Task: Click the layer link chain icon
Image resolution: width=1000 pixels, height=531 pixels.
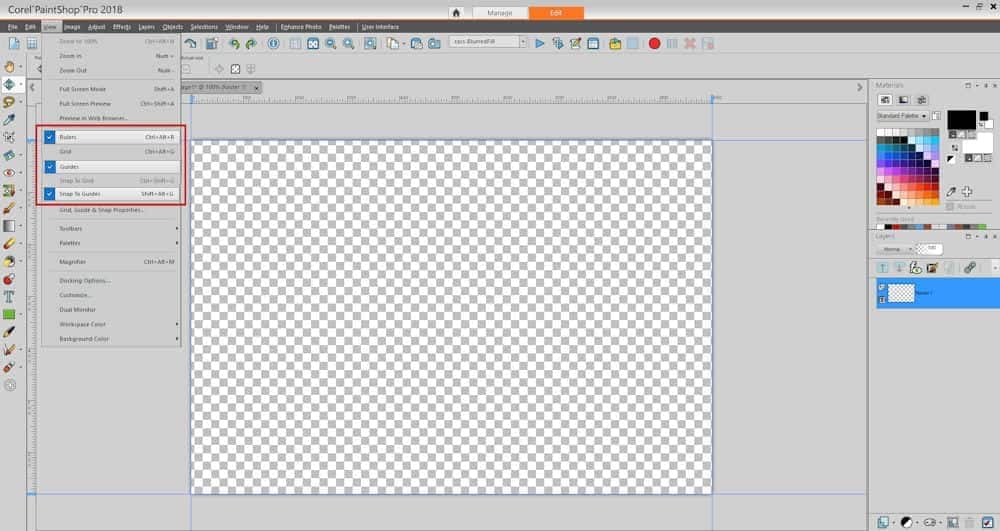Action: tap(969, 268)
